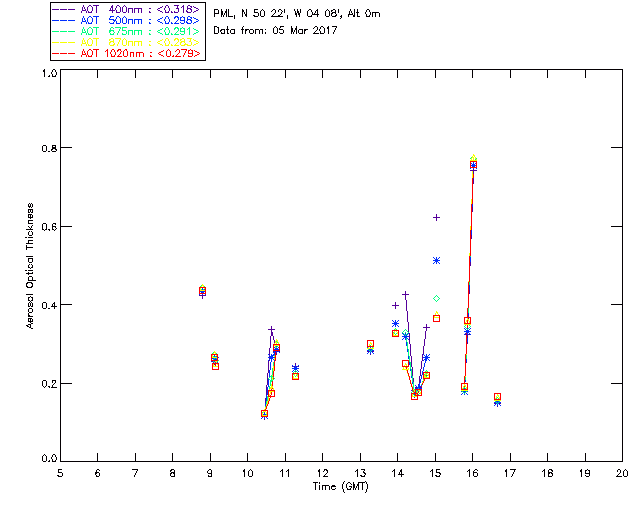Click the AOT 1020nm legend entry
This screenshot has width=640, height=512.
[x=127, y=53]
